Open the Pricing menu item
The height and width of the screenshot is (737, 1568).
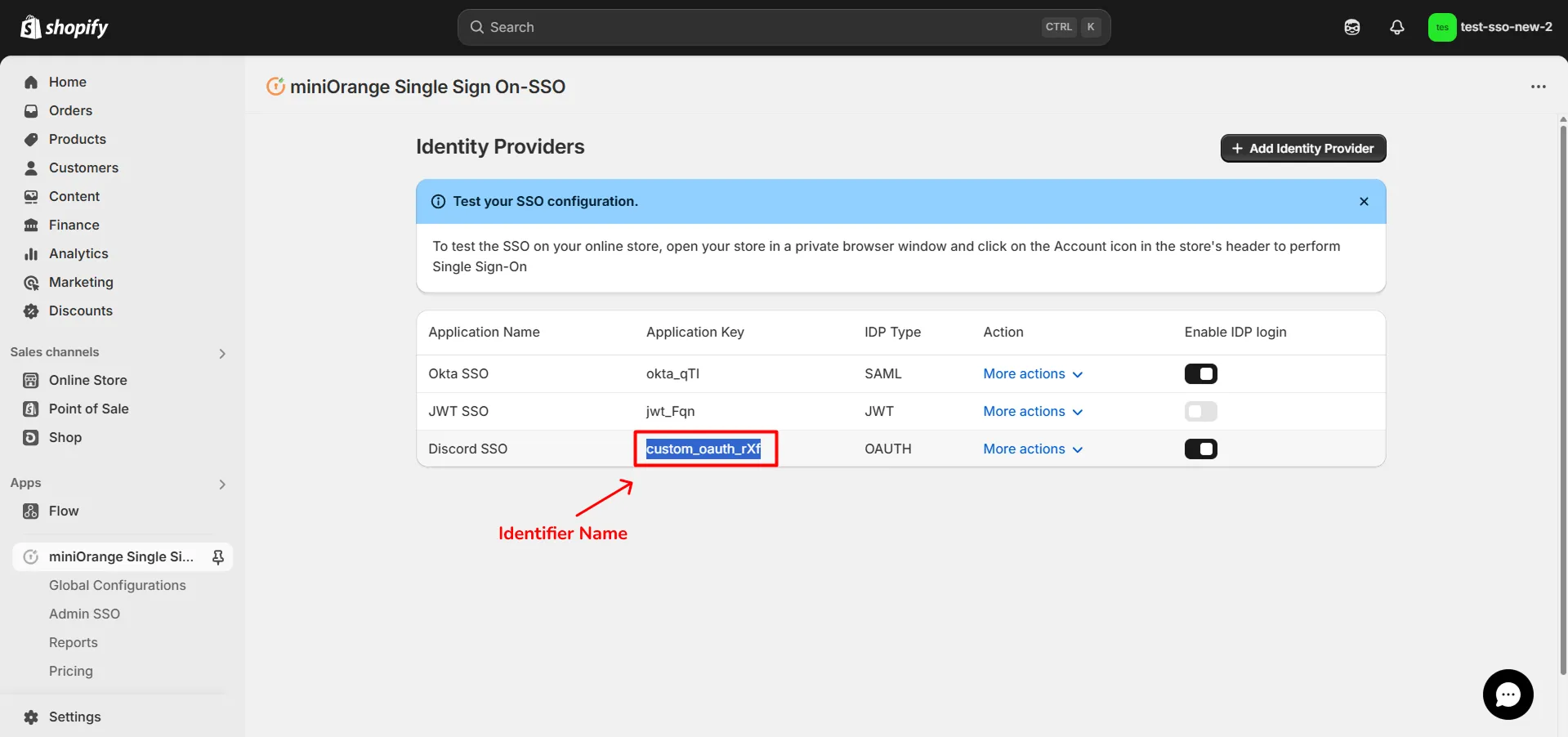(x=71, y=671)
